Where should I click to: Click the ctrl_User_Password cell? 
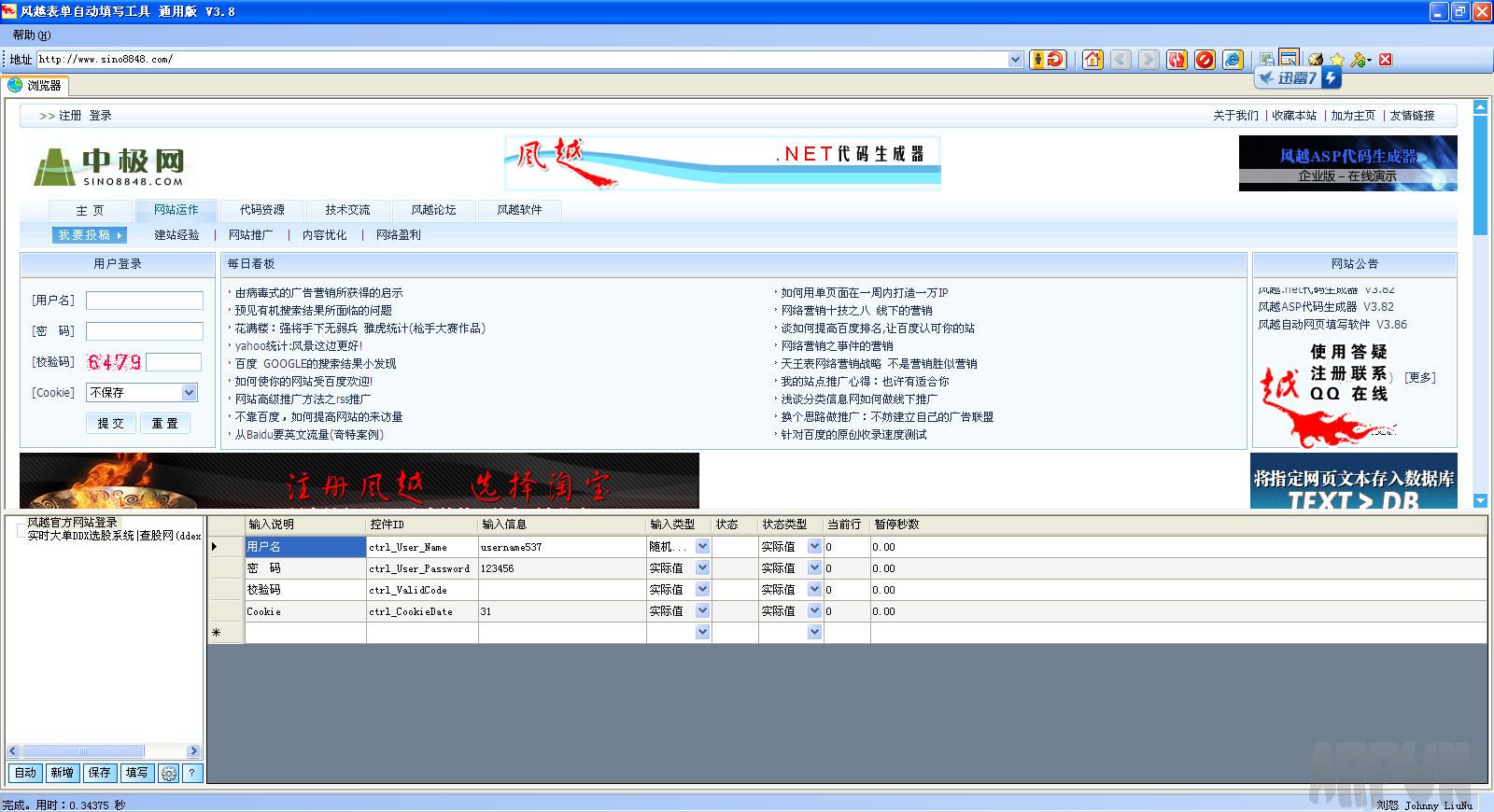tap(422, 568)
